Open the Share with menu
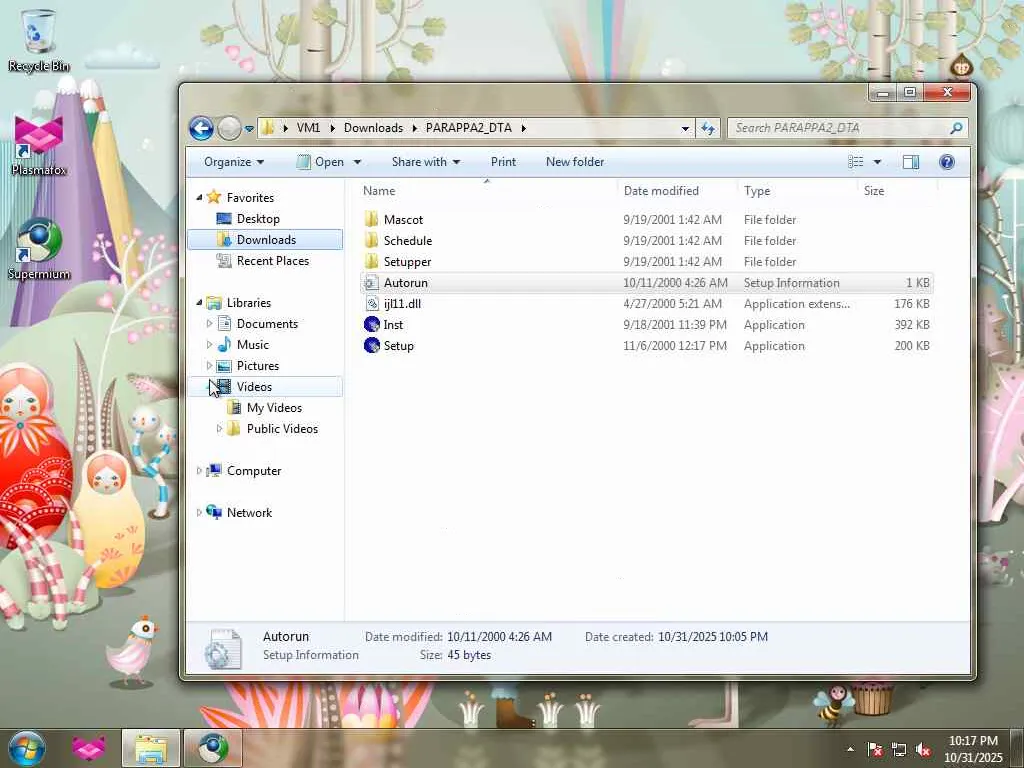1024x768 pixels. click(426, 162)
